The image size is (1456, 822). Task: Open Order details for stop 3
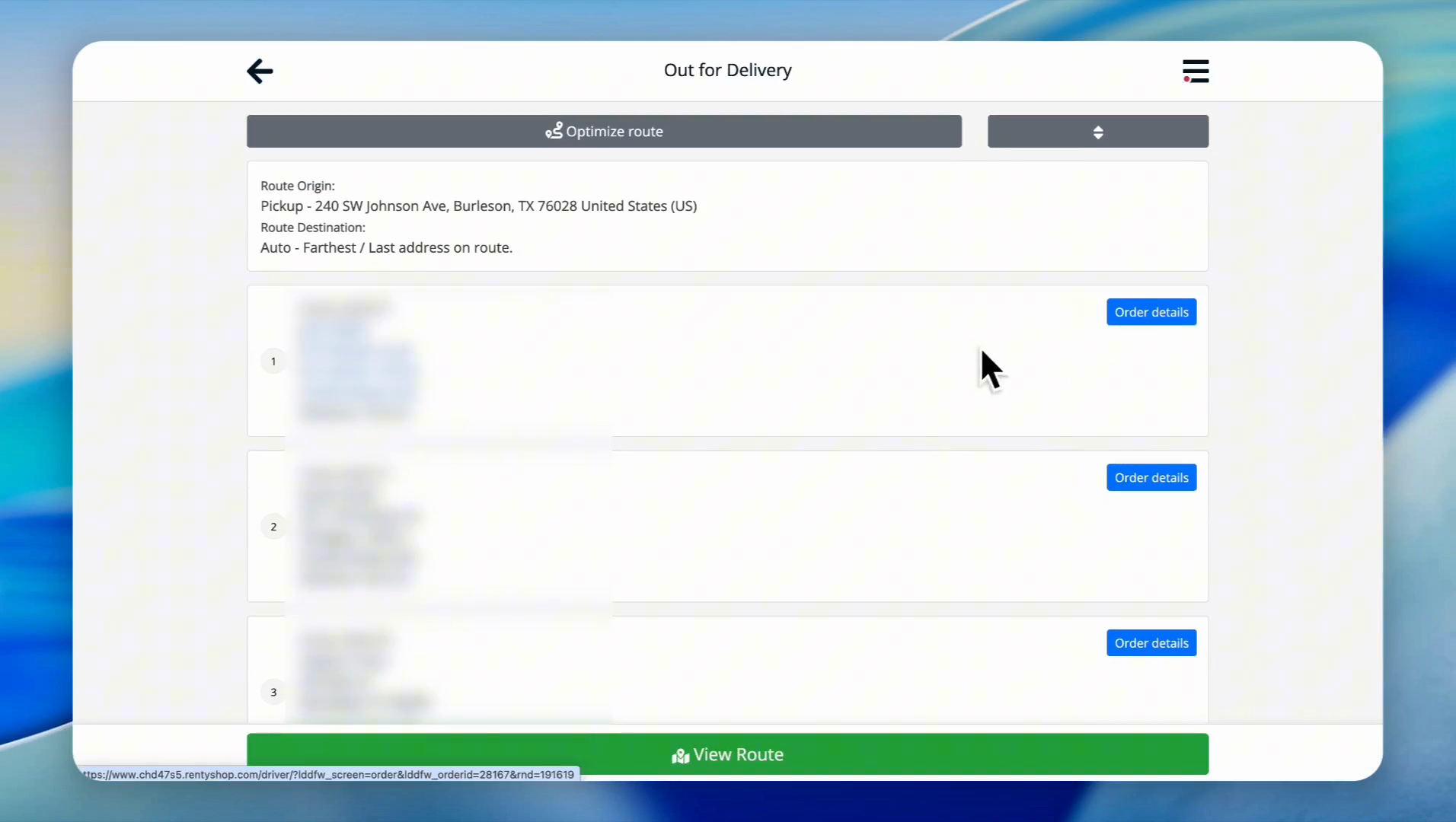(1151, 643)
